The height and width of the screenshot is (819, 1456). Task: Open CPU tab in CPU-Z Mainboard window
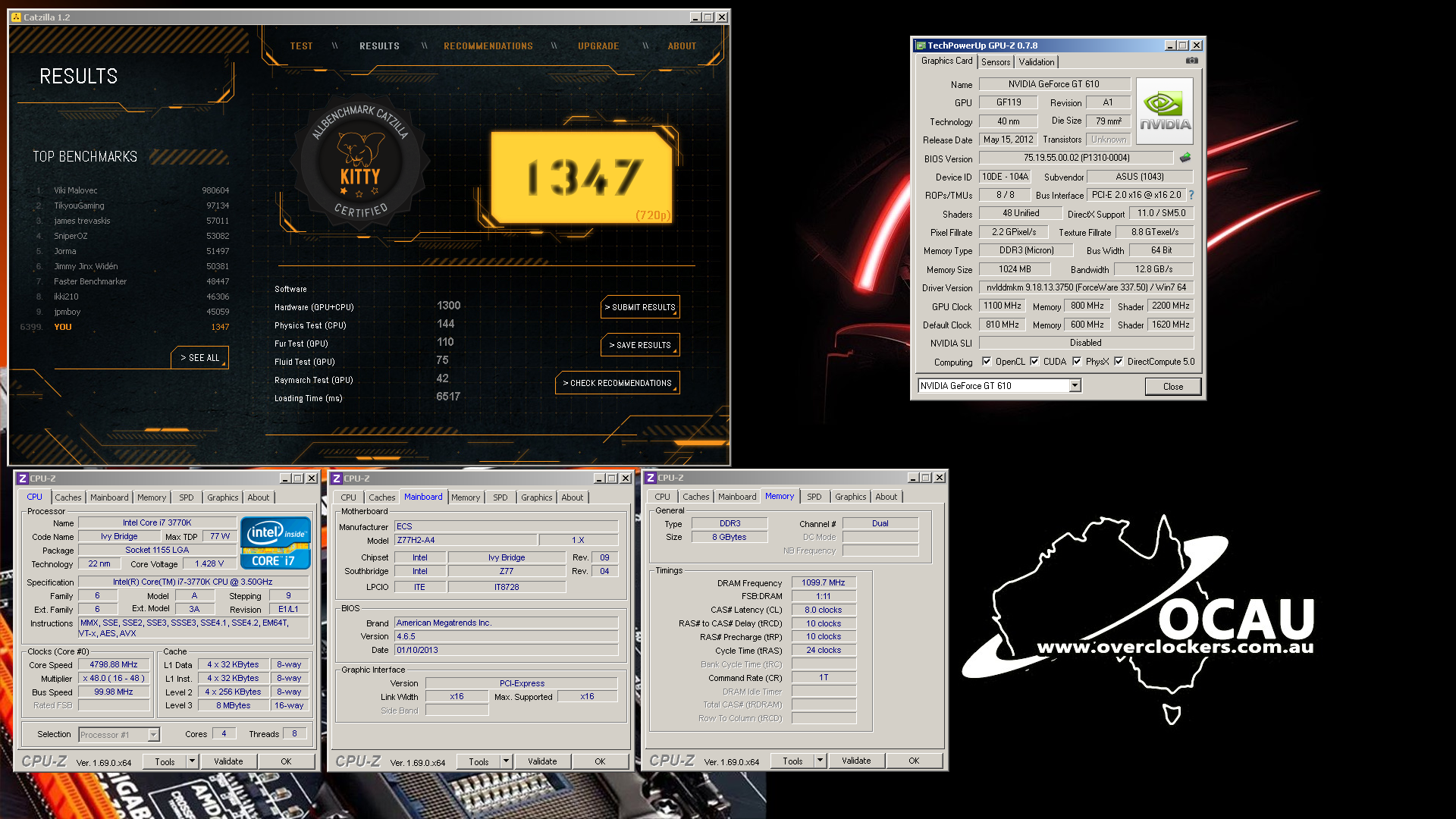pyautogui.click(x=348, y=497)
